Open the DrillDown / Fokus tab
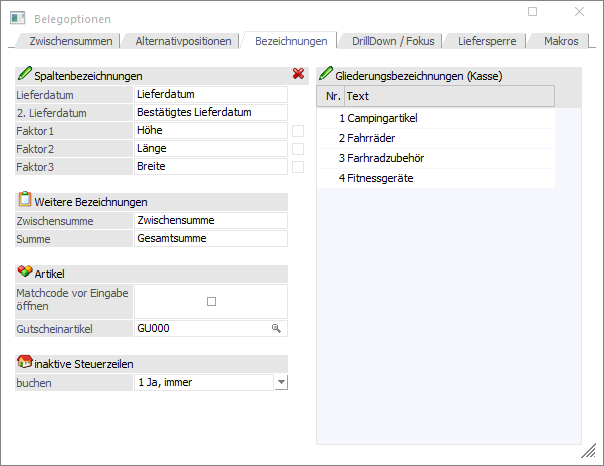This screenshot has width=604, height=466. click(393, 41)
